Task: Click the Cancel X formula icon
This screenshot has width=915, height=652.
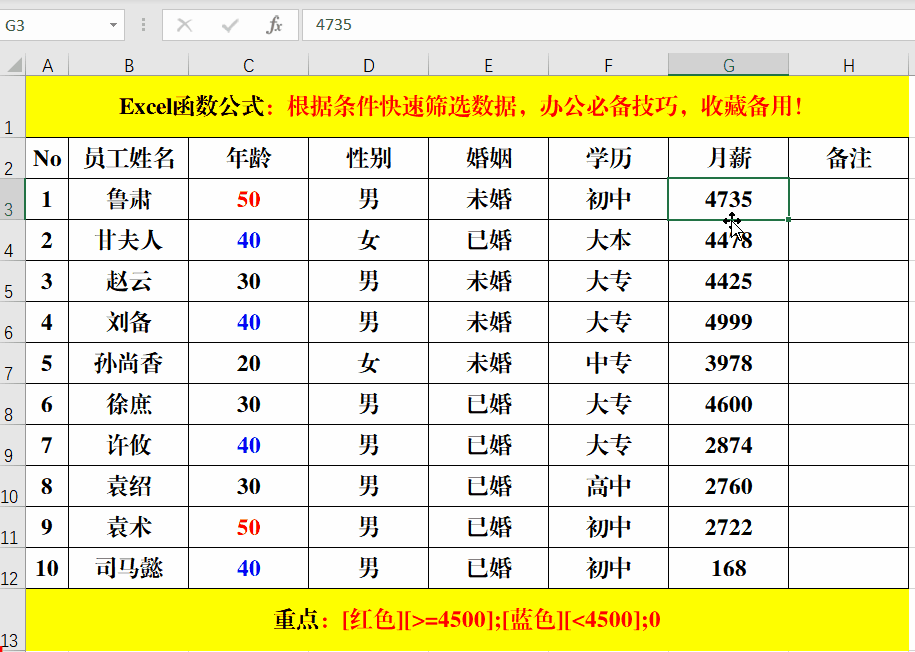Action: click(x=184, y=25)
